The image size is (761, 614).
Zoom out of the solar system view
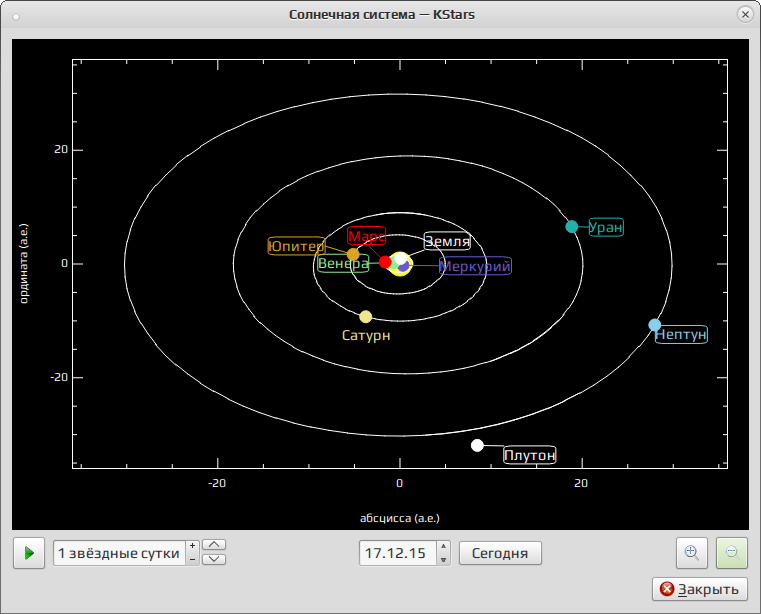[732, 553]
